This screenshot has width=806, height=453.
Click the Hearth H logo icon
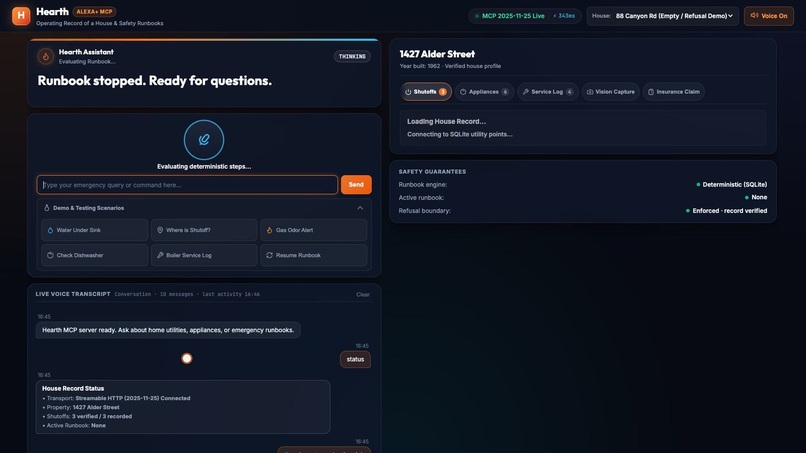coord(21,16)
